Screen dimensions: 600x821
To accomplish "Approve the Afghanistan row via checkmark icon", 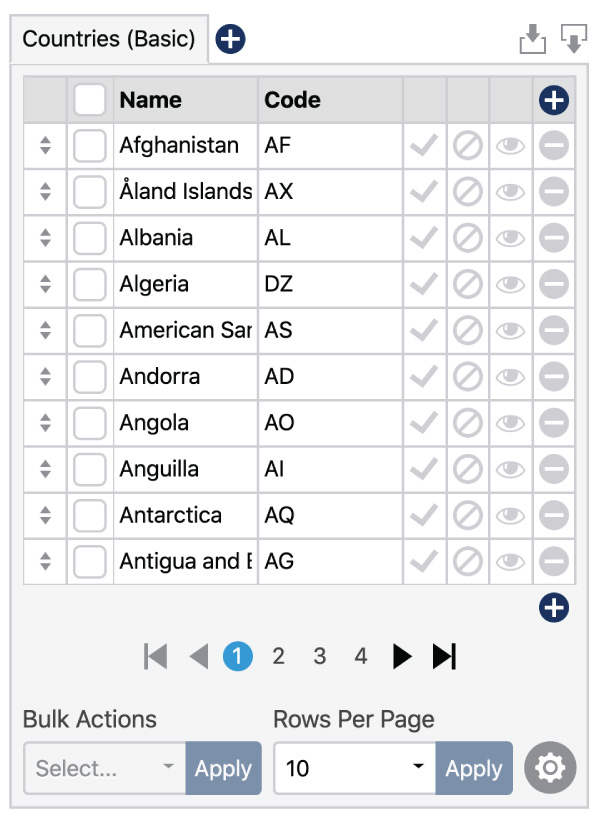I will [x=423, y=145].
